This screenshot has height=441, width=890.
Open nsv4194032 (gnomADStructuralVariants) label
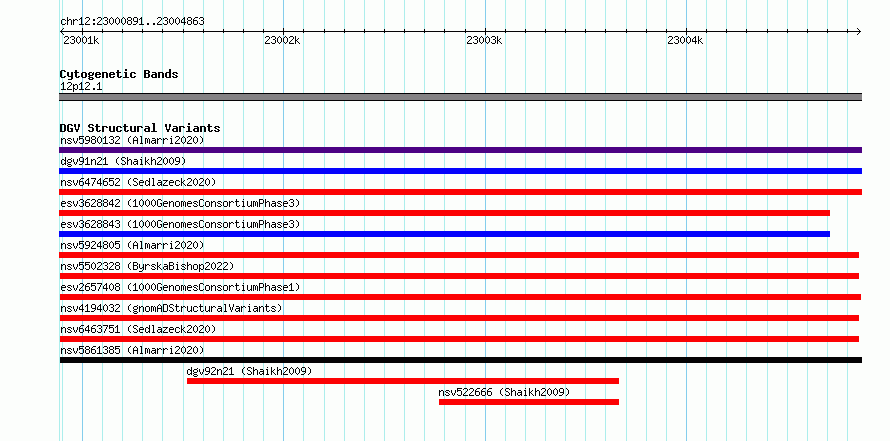click(171, 308)
